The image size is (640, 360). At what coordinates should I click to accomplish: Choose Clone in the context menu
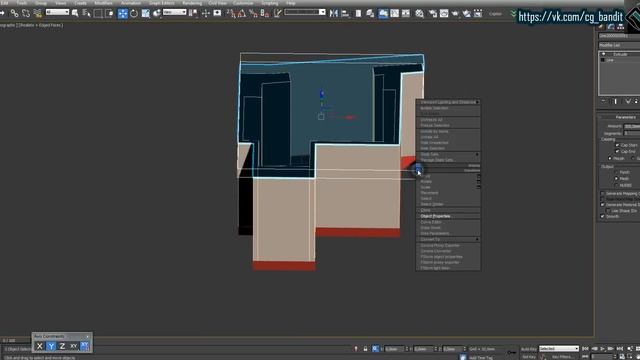[x=448, y=210]
